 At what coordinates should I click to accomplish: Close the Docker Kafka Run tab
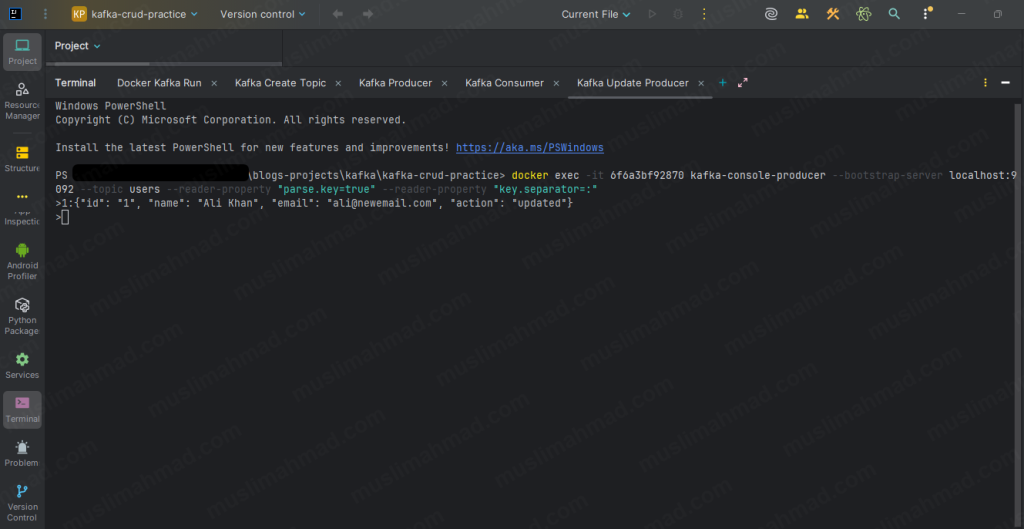214,84
